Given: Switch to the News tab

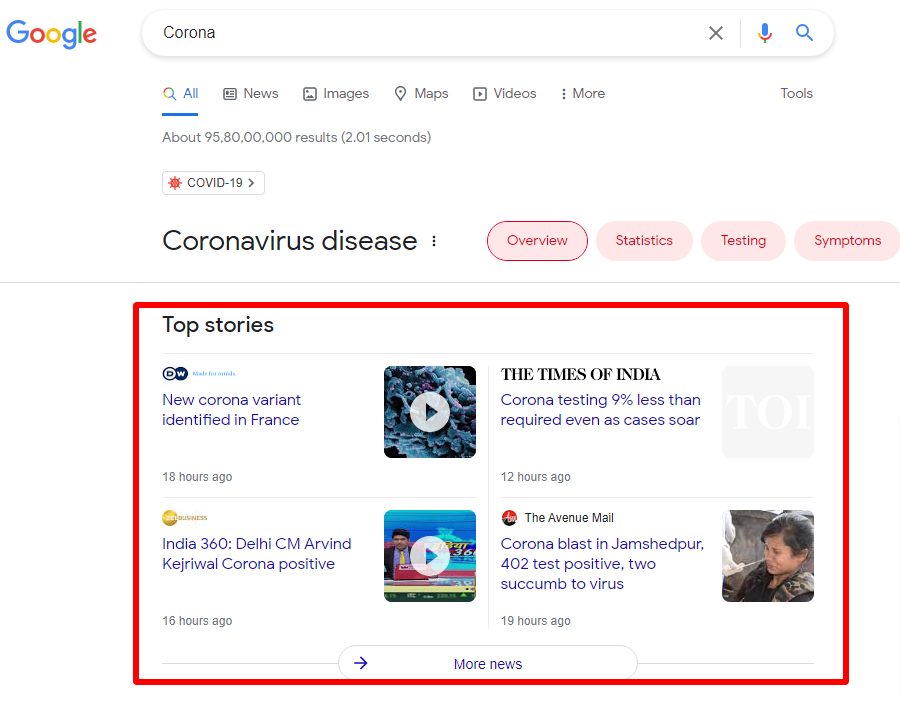Looking at the screenshot, I should pyautogui.click(x=251, y=94).
